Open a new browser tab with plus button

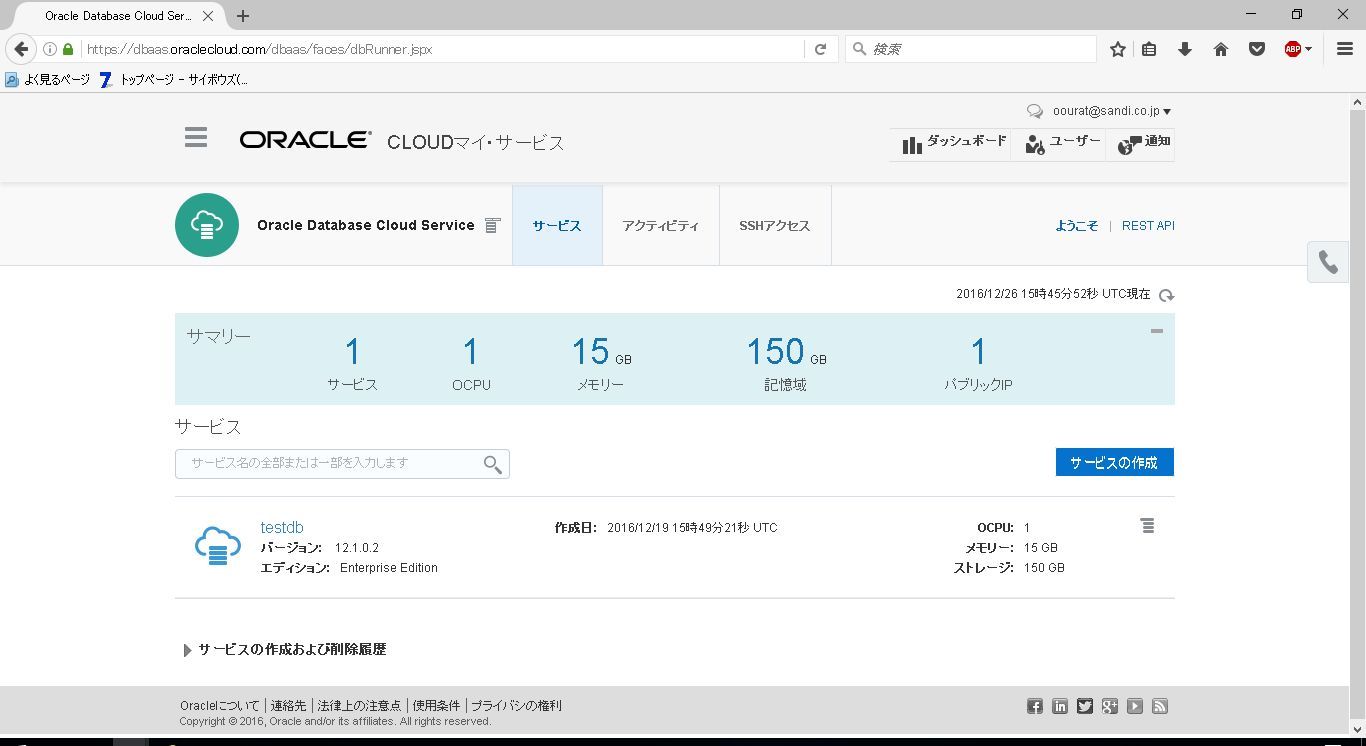click(x=243, y=16)
